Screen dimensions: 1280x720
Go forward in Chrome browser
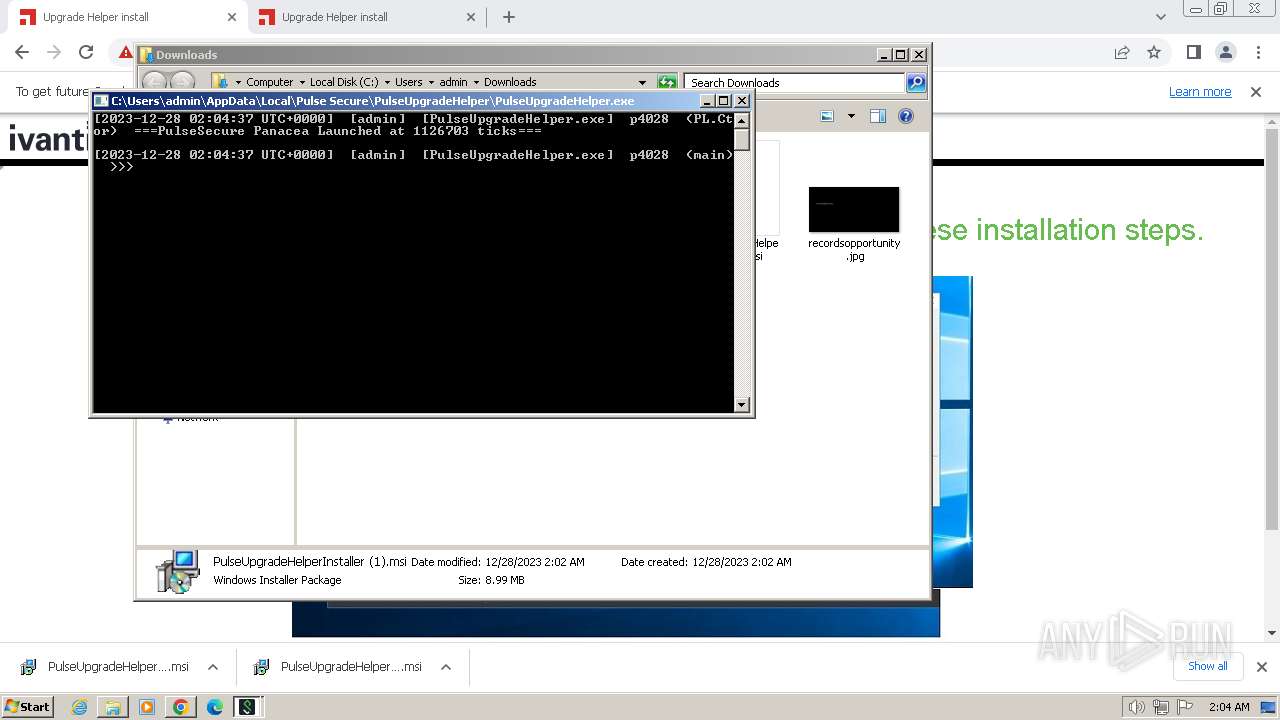(x=54, y=52)
